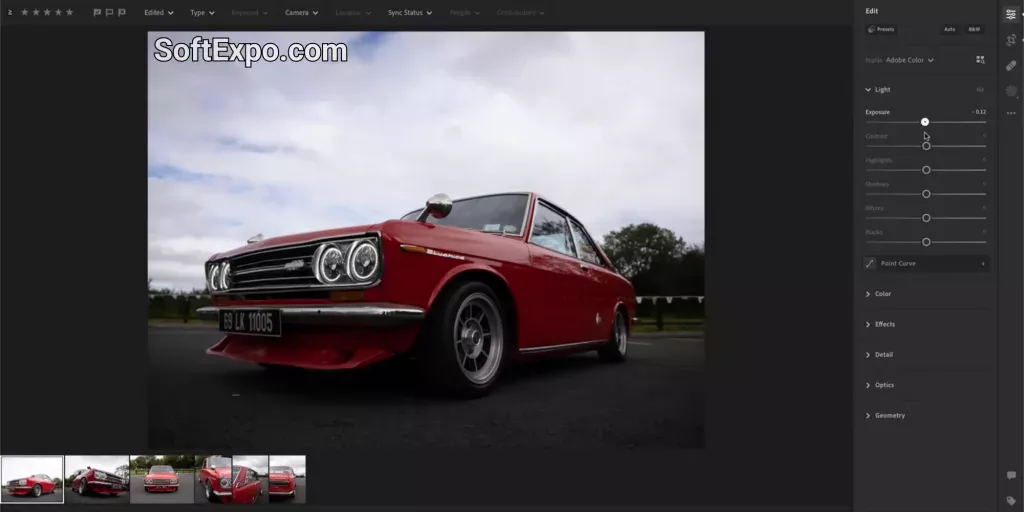
Task: Open the Edited filter dropdown
Action: (159, 12)
